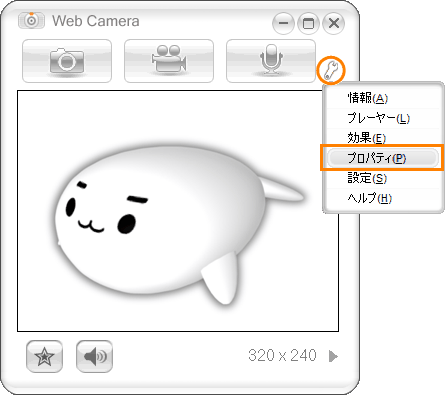The height and width of the screenshot is (395, 445).
Task: Click the 320 x 240 resolution text
Action: coord(282,356)
